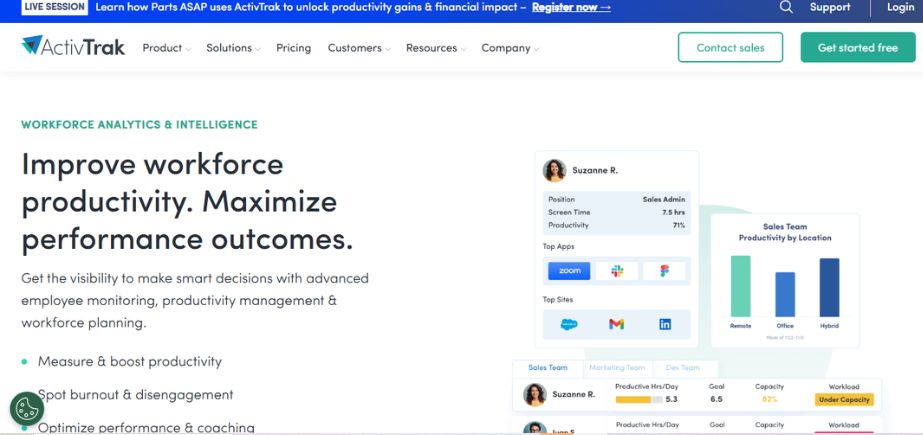Click the Hybrid bar in chart

(x=829, y=287)
